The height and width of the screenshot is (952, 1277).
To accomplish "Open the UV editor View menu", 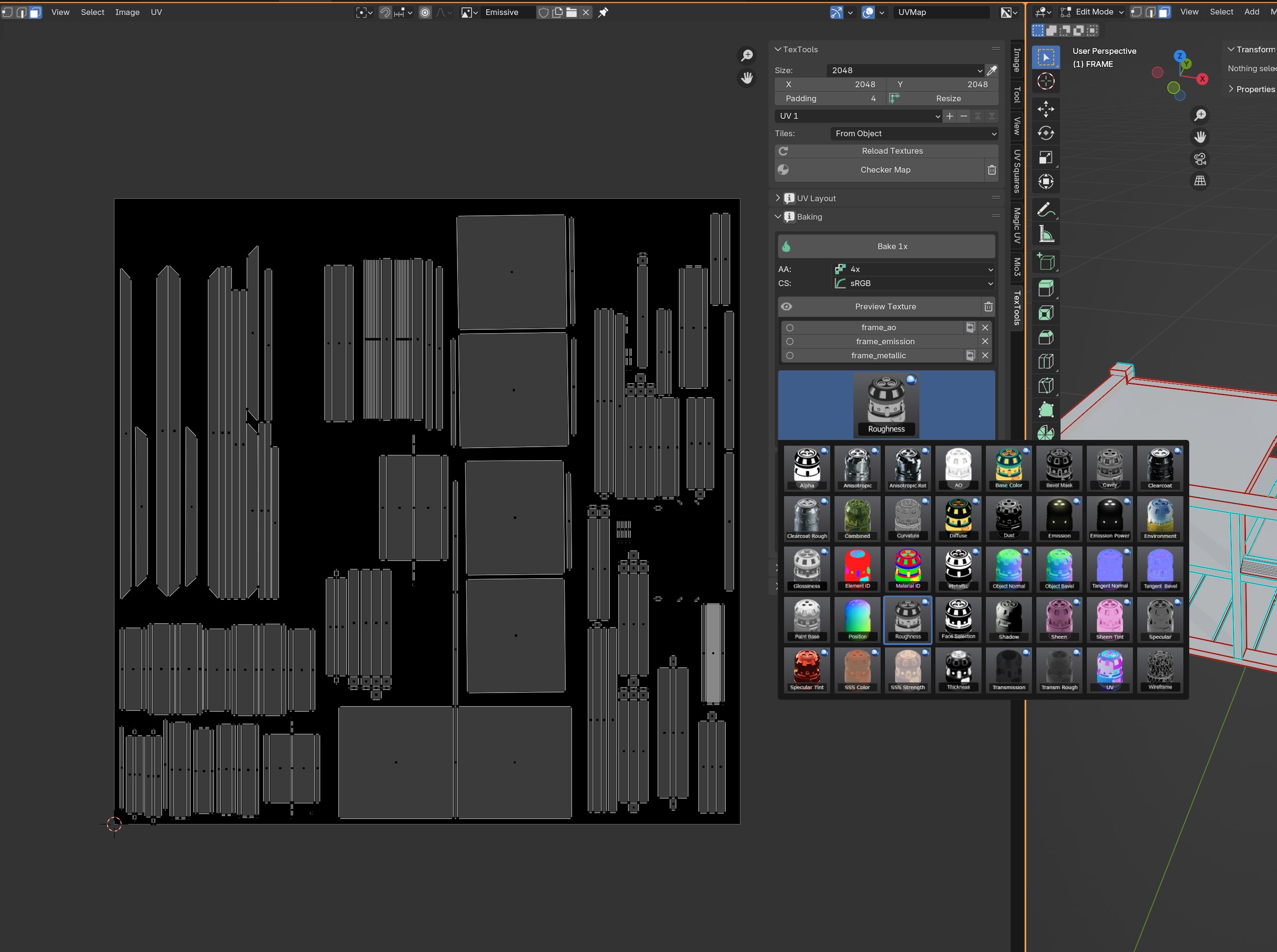I will (x=60, y=12).
